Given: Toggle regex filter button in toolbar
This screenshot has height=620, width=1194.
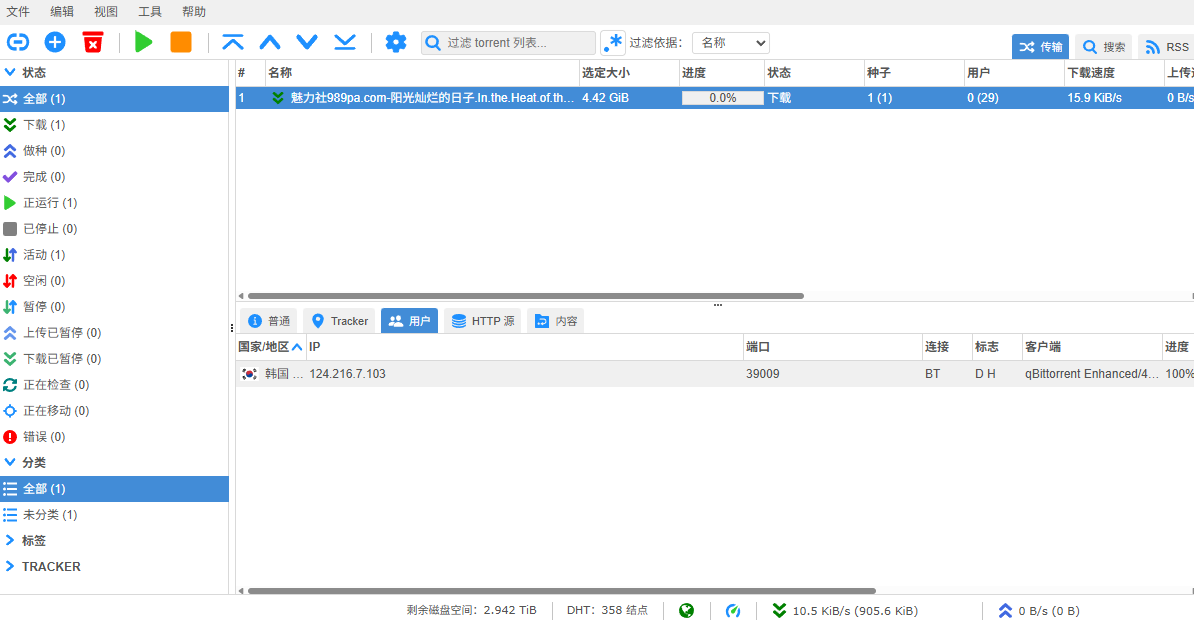Looking at the screenshot, I should point(612,43).
